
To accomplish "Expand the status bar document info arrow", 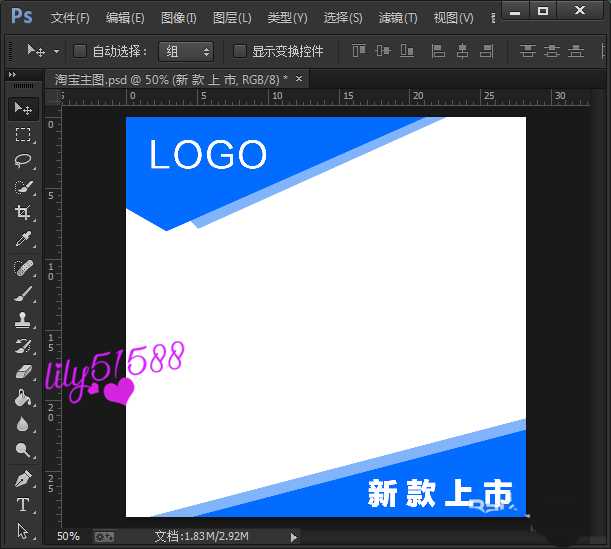I will click(x=293, y=537).
